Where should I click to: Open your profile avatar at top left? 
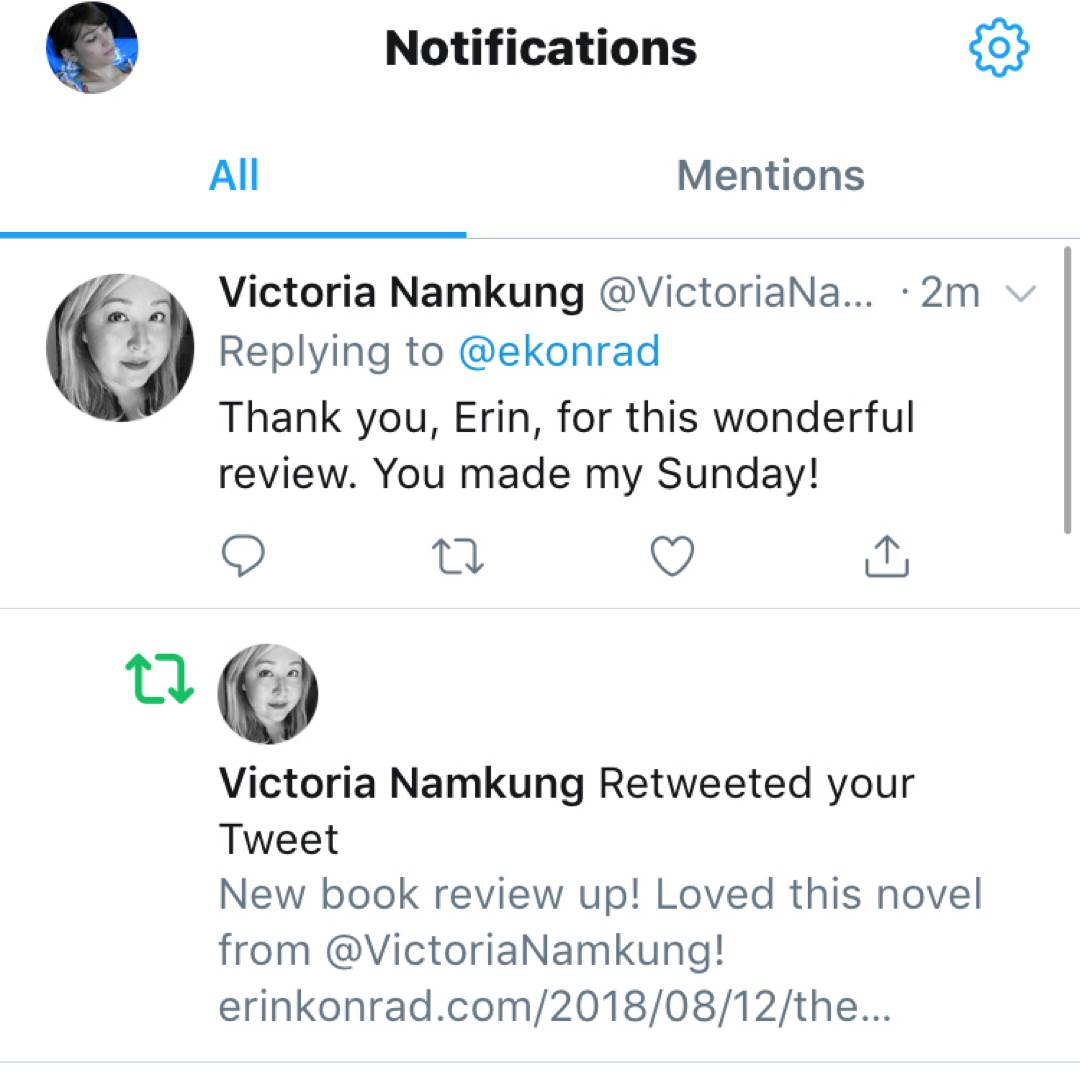(x=92, y=47)
